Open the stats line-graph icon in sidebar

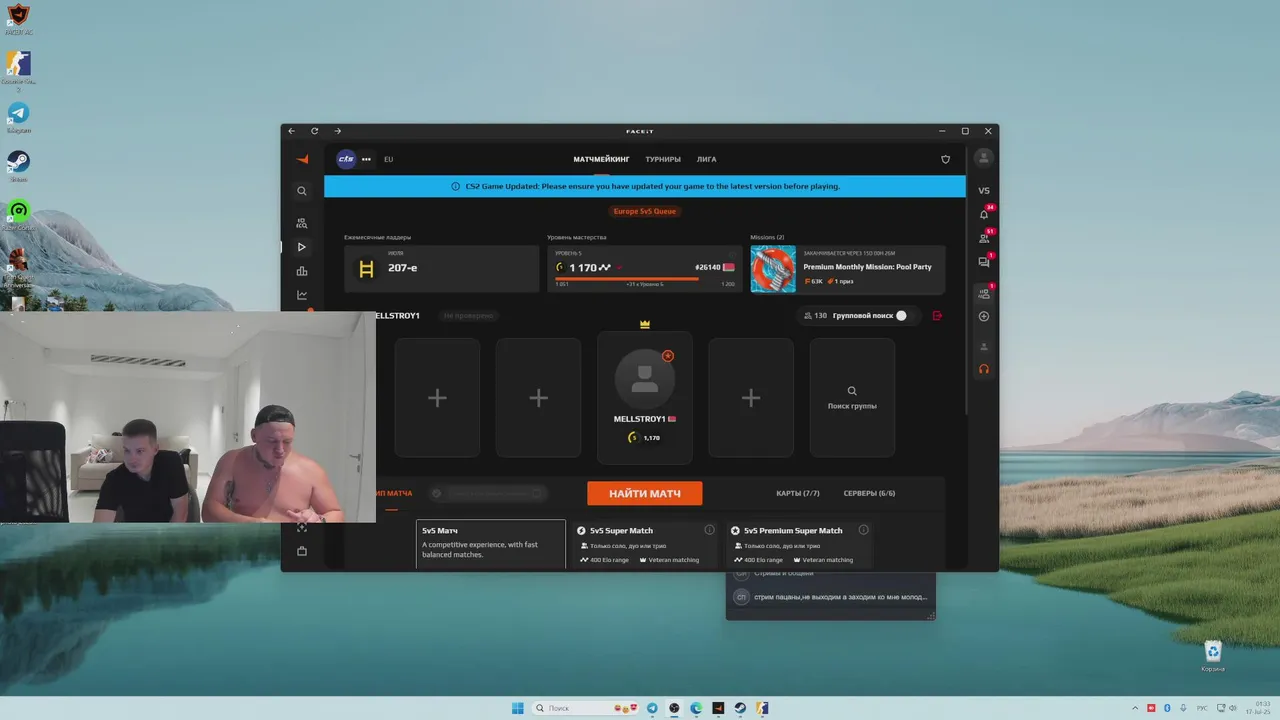pos(302,295)
